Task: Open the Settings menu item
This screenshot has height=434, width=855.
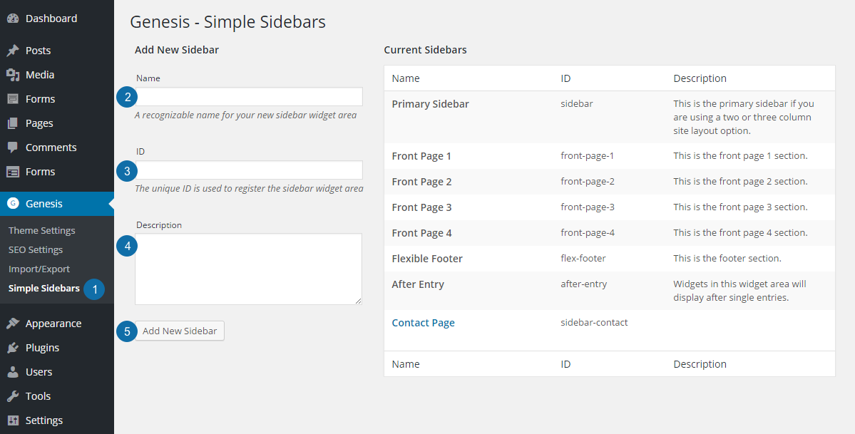Action: pyautogui.click(x=44, y=420)
